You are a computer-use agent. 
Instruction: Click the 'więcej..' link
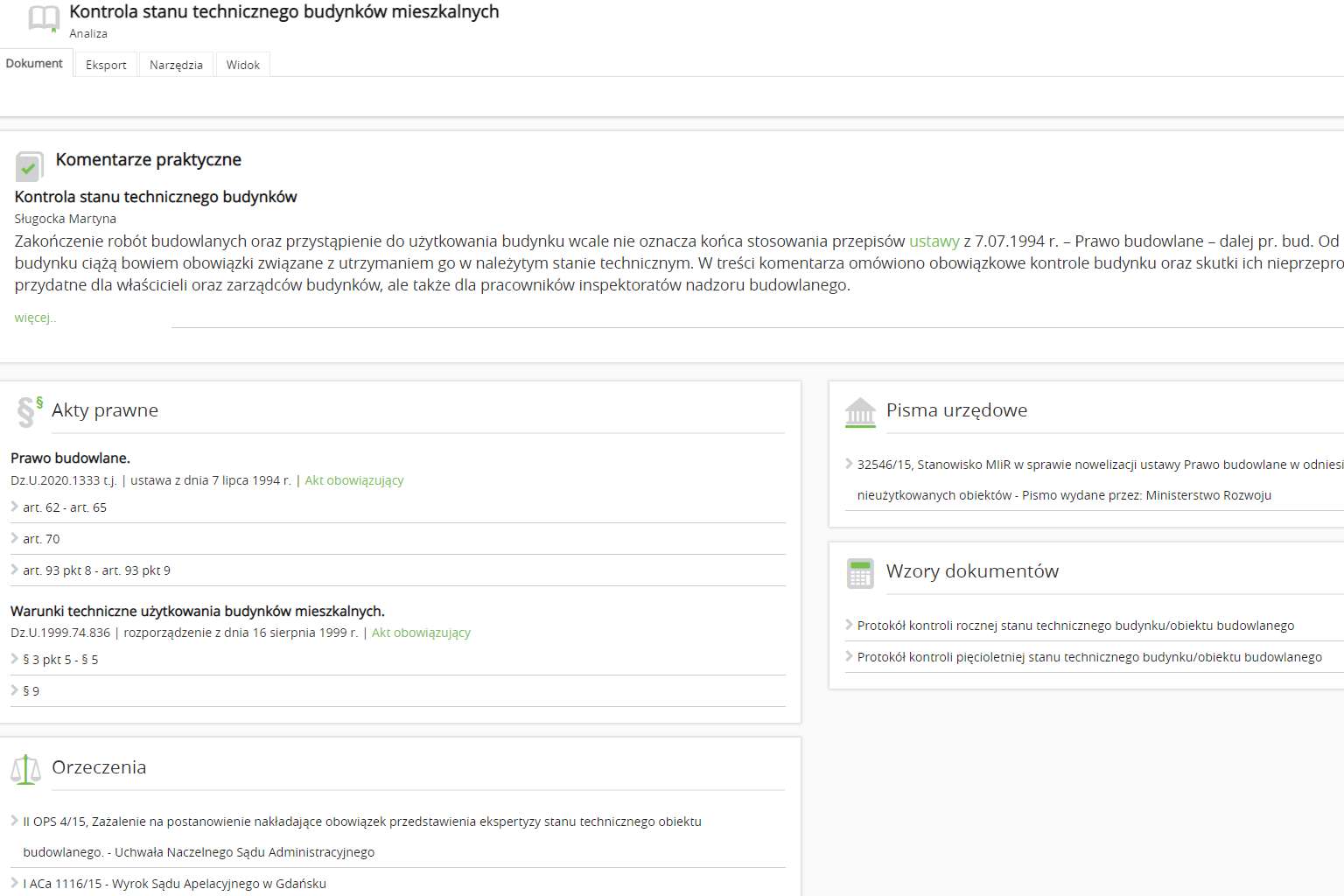(x=35, y=318)
